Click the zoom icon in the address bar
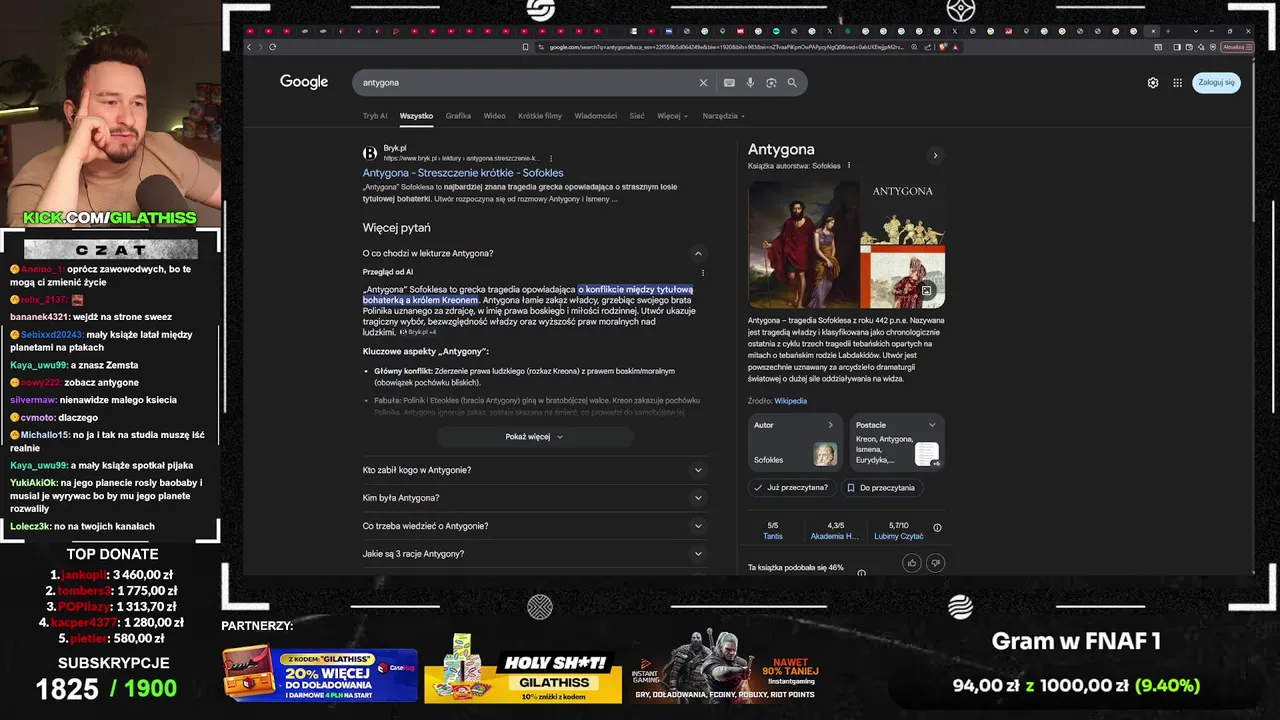Image resolution: width=1280 pixels, height=720 pixels. [913, 47]
